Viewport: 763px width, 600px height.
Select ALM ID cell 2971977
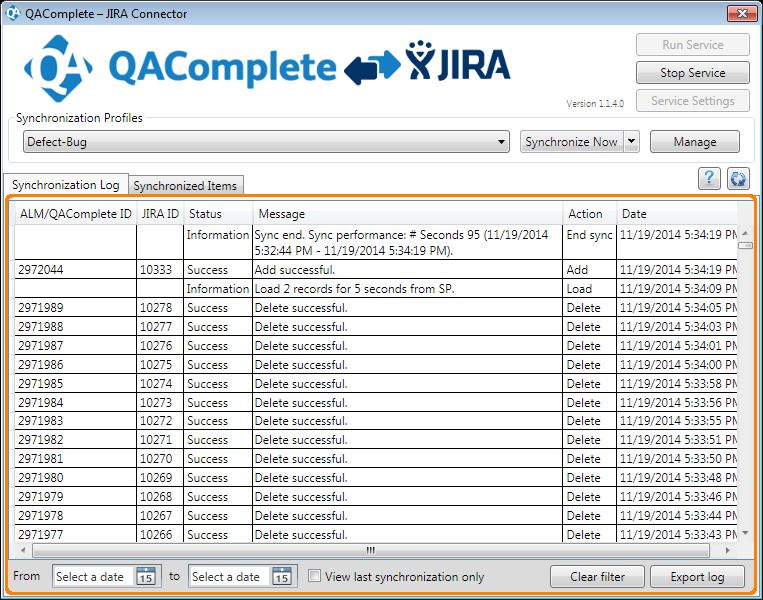click(x=75, y=534)
